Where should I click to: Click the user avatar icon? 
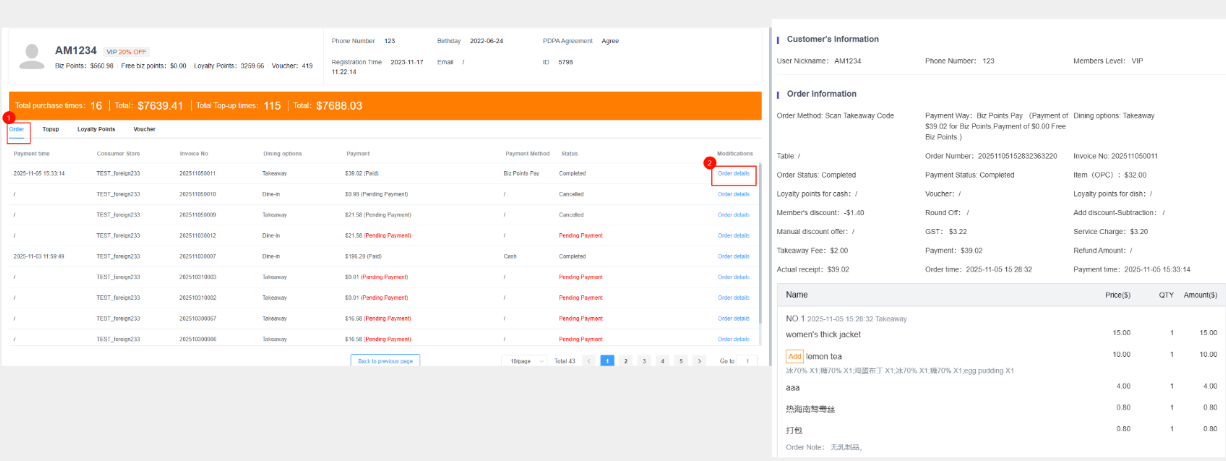coord(32,56)
